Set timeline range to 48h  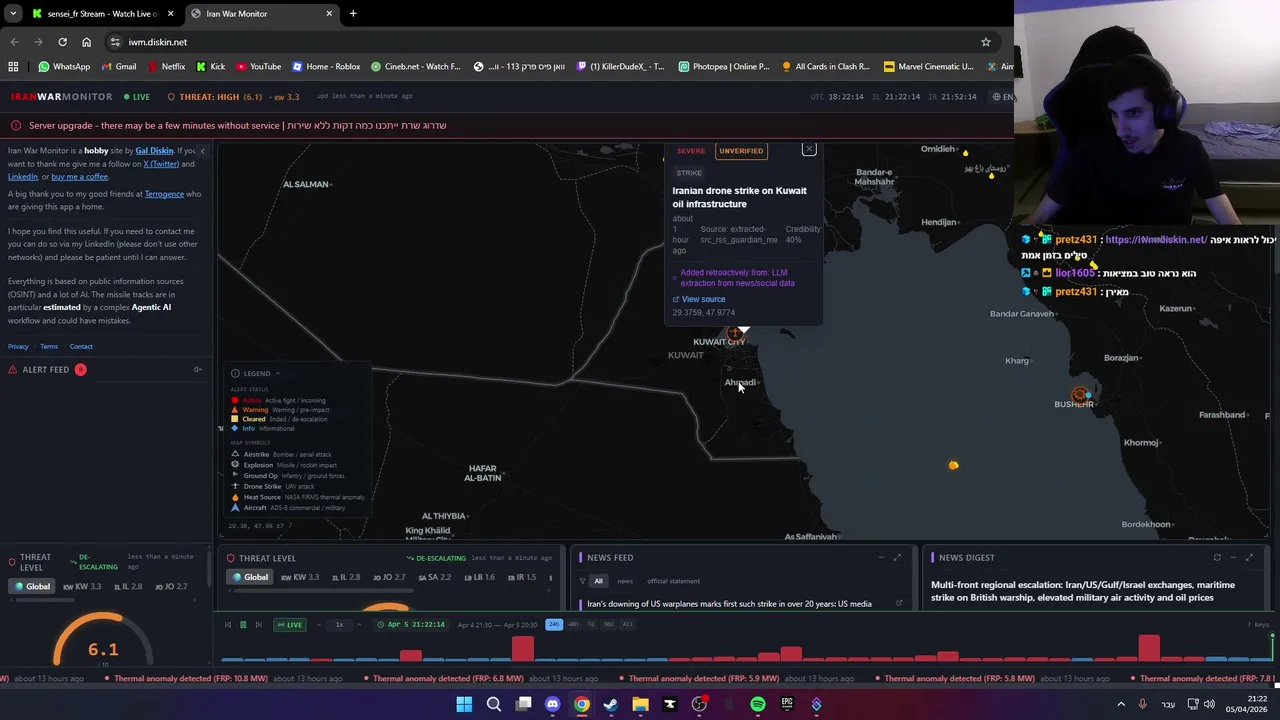click(573, 624)
